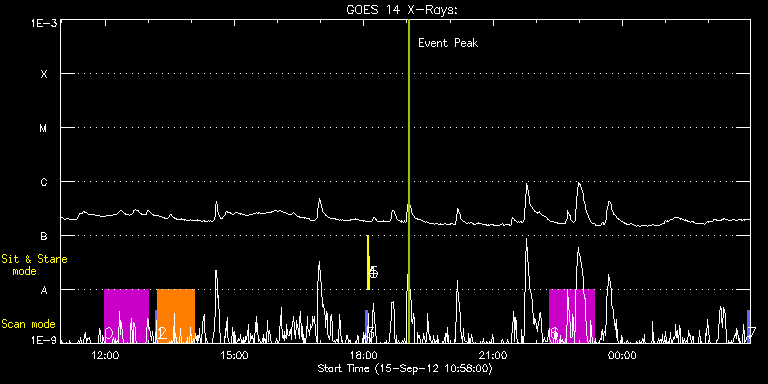
Task: Click the M flare class axis label
Action: pos(44,128)
